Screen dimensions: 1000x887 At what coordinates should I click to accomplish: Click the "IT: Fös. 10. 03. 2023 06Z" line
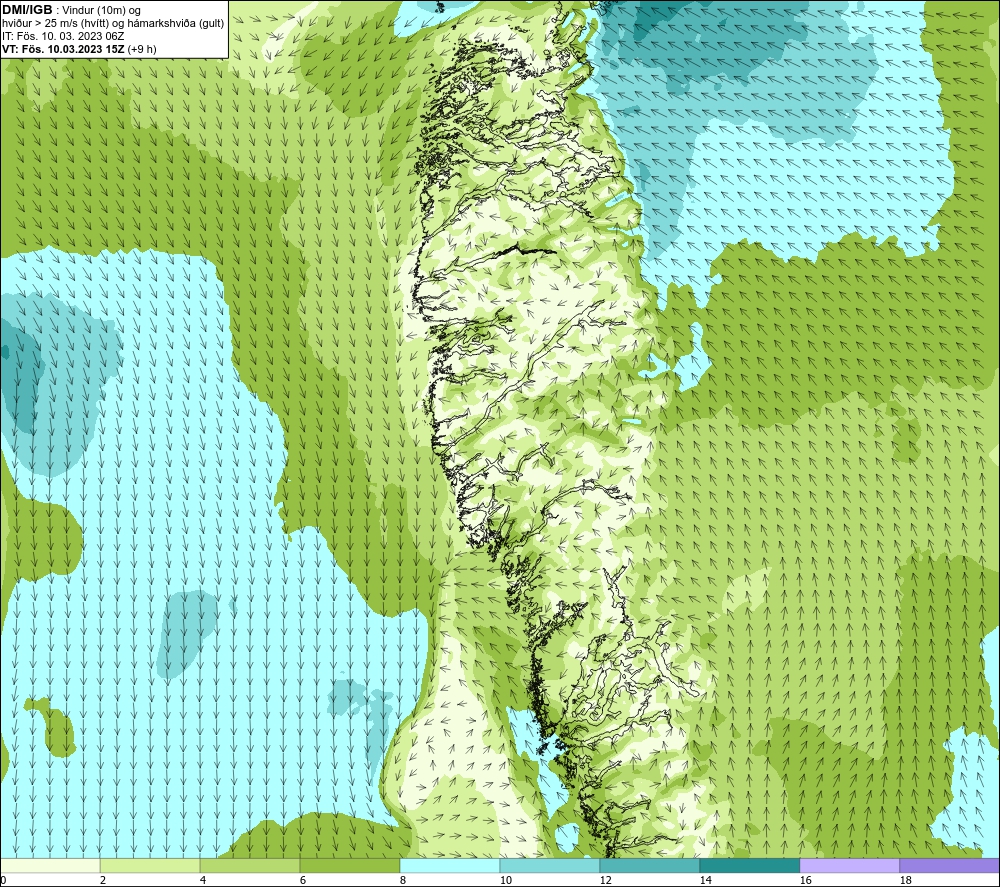coord(63,36)
